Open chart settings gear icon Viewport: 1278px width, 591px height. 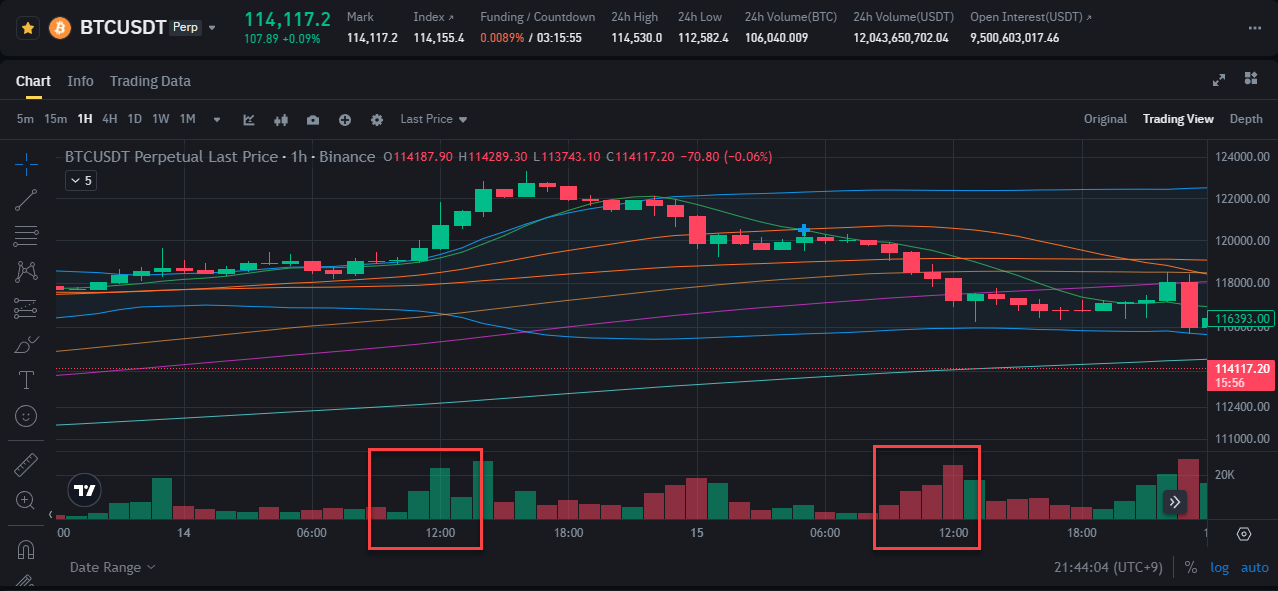click(x=377, y=120)
